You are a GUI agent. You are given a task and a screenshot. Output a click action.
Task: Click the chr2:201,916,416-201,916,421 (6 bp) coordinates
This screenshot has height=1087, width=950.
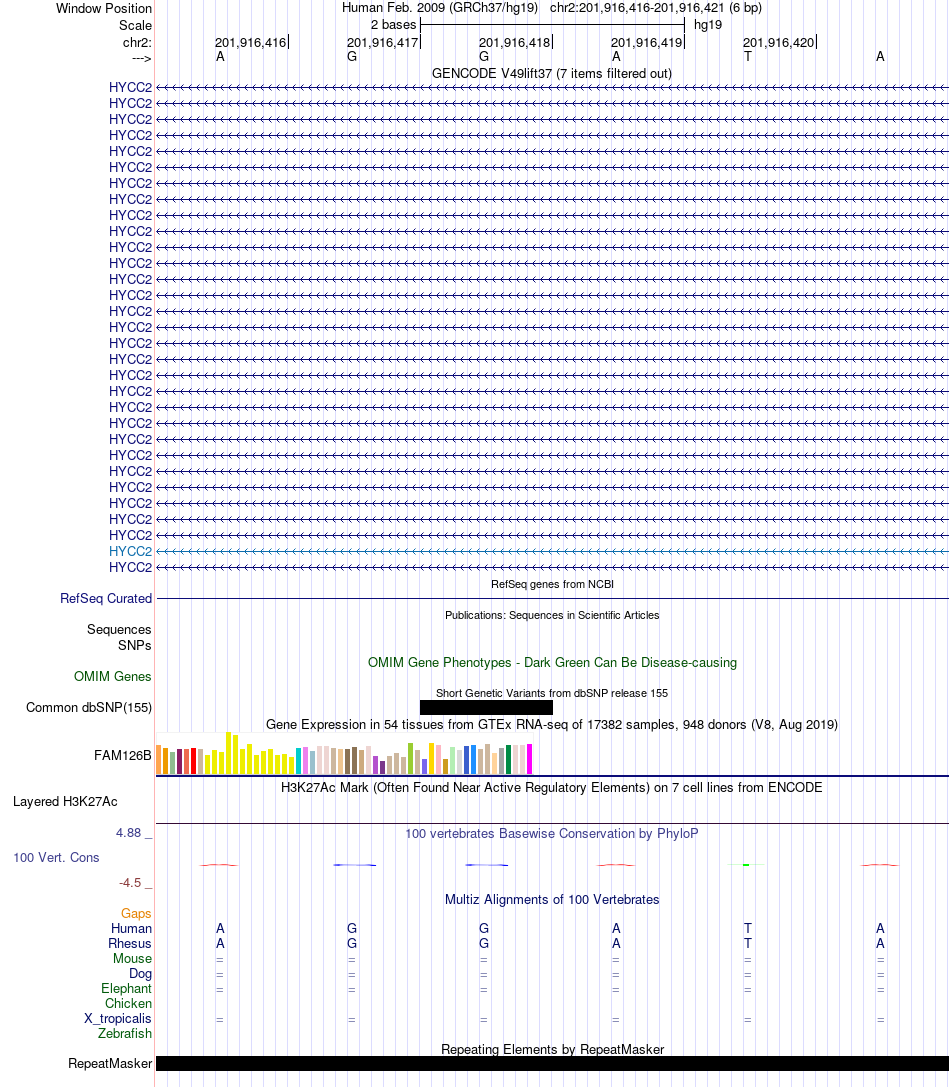click(655, 8)
